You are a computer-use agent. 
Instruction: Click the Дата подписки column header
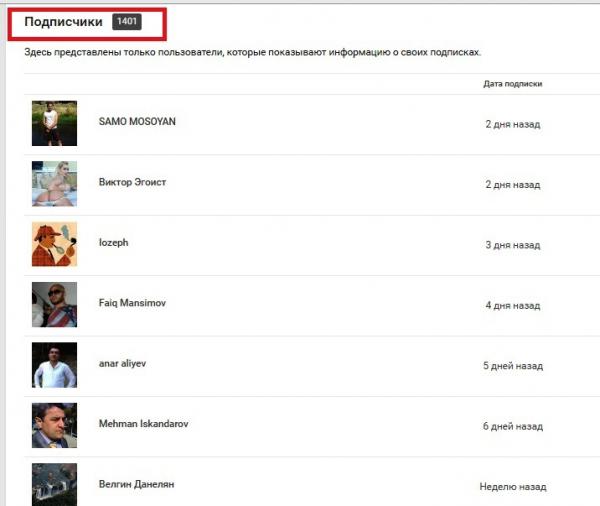click(x=512, y=84)
